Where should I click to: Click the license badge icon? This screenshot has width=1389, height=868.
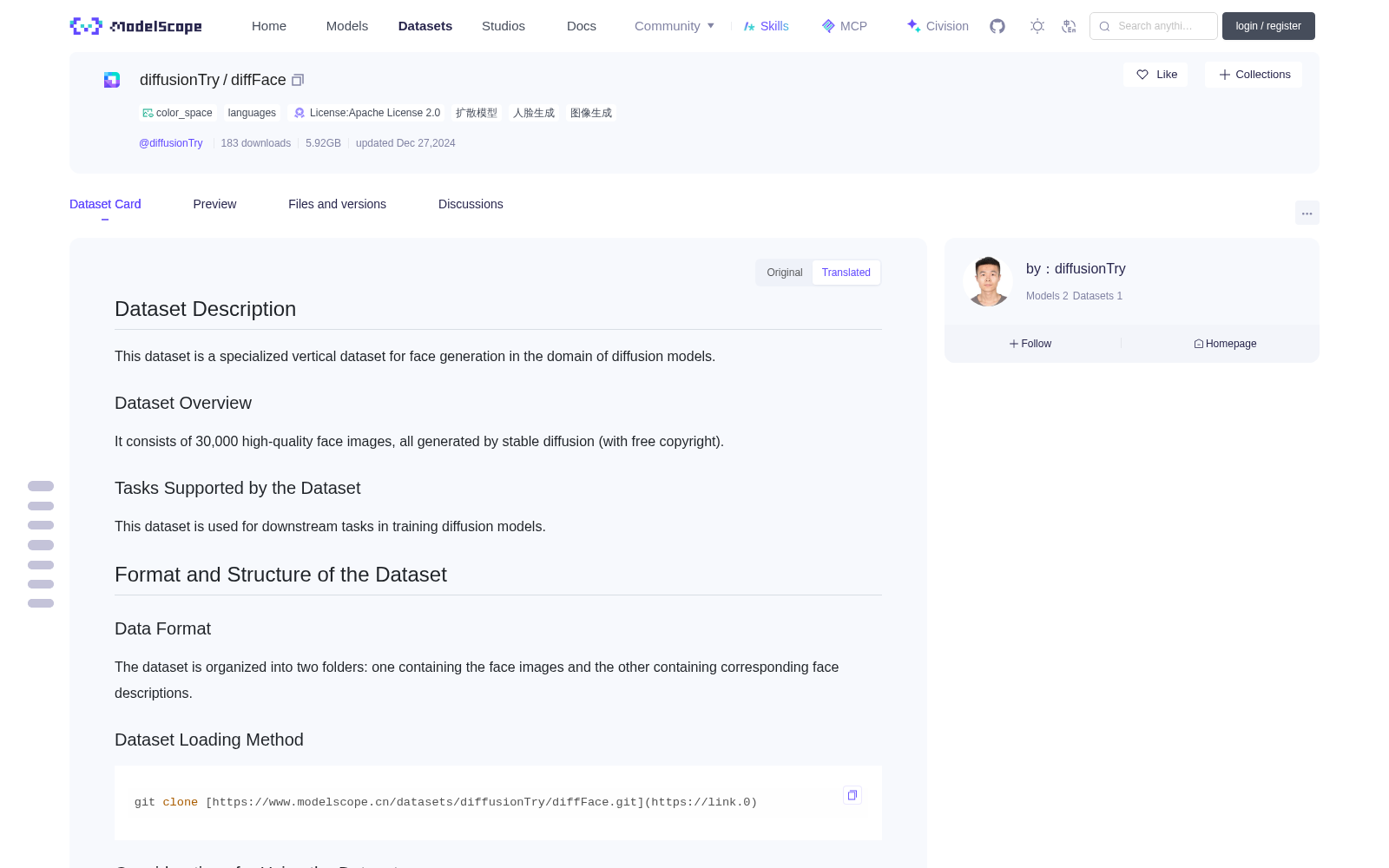tap(300, 113)
